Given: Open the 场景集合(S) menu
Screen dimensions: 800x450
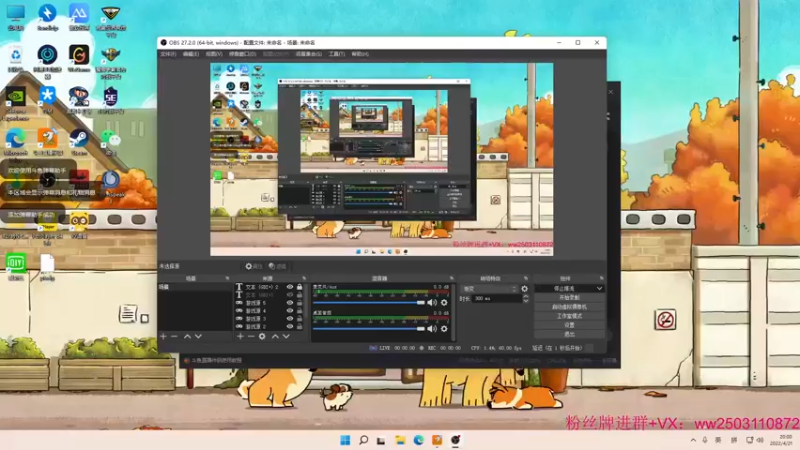Looking at the screenshot, I should coord(309,54).
